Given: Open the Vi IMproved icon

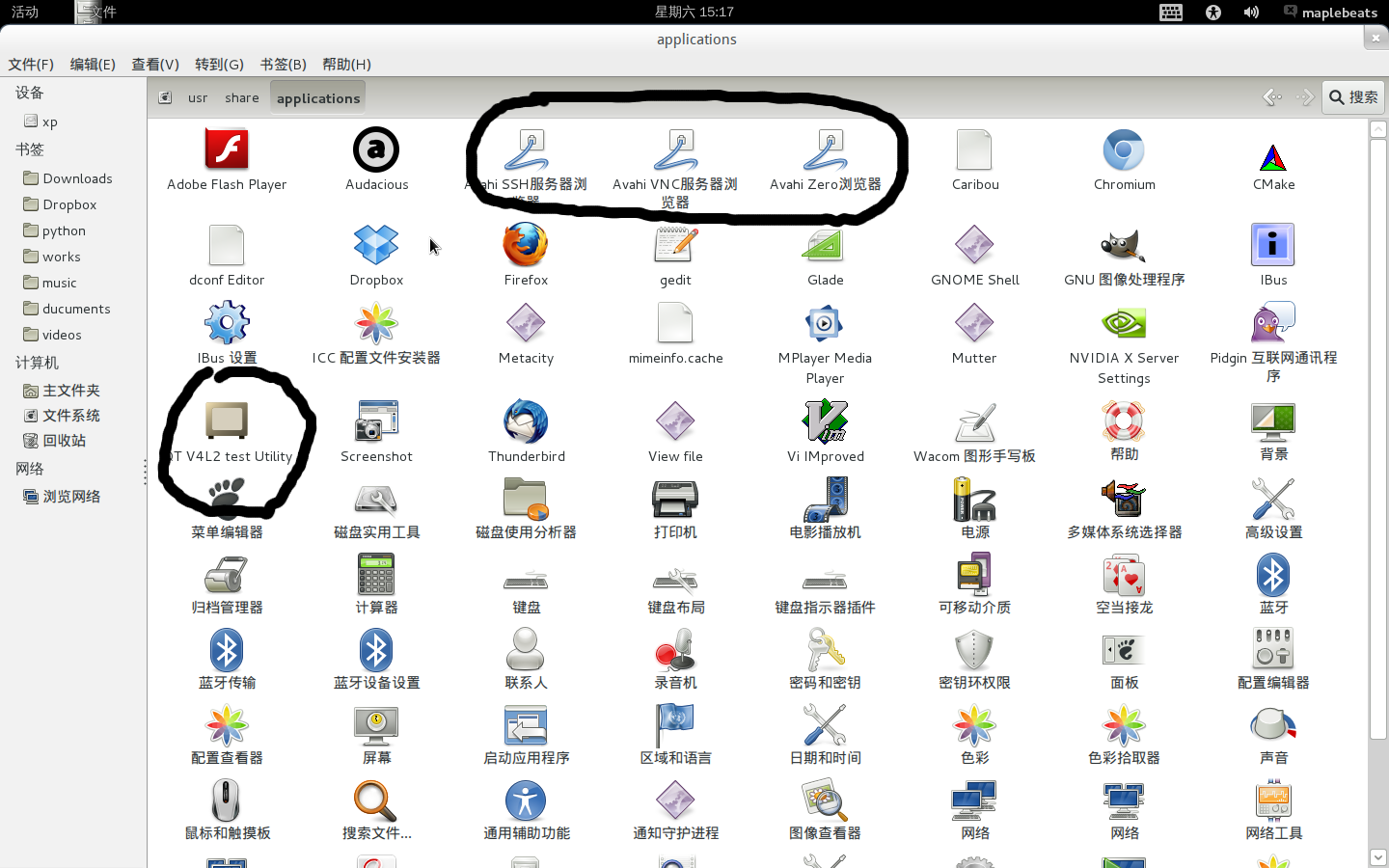Looking at the screenshot, I should pyautogui.click(x=825, y=421).
